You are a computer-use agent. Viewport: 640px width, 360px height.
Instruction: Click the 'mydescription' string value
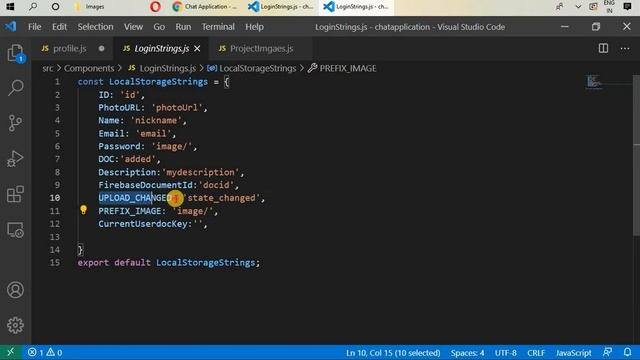[200, 172]
